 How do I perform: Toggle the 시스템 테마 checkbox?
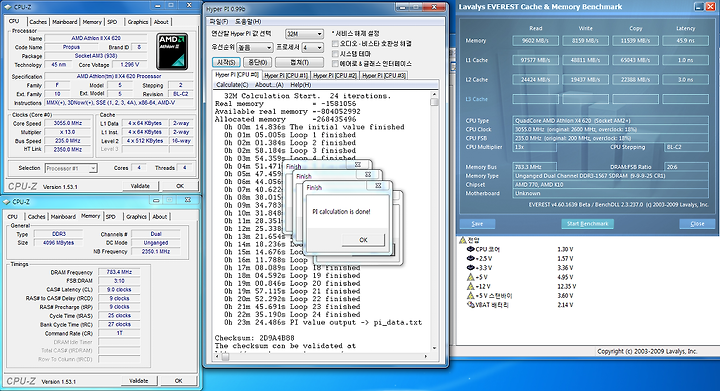(335, 54)
